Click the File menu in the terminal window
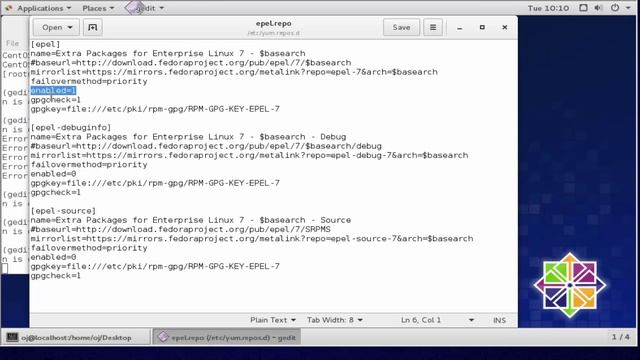Screen dimensions: 640x360 [x=12, y=43]
